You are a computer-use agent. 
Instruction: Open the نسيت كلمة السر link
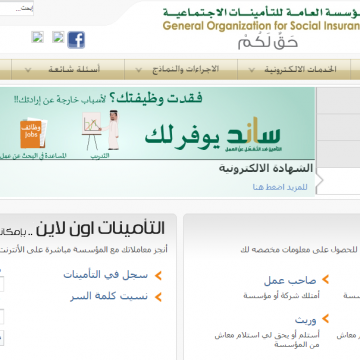click(109, 296)
